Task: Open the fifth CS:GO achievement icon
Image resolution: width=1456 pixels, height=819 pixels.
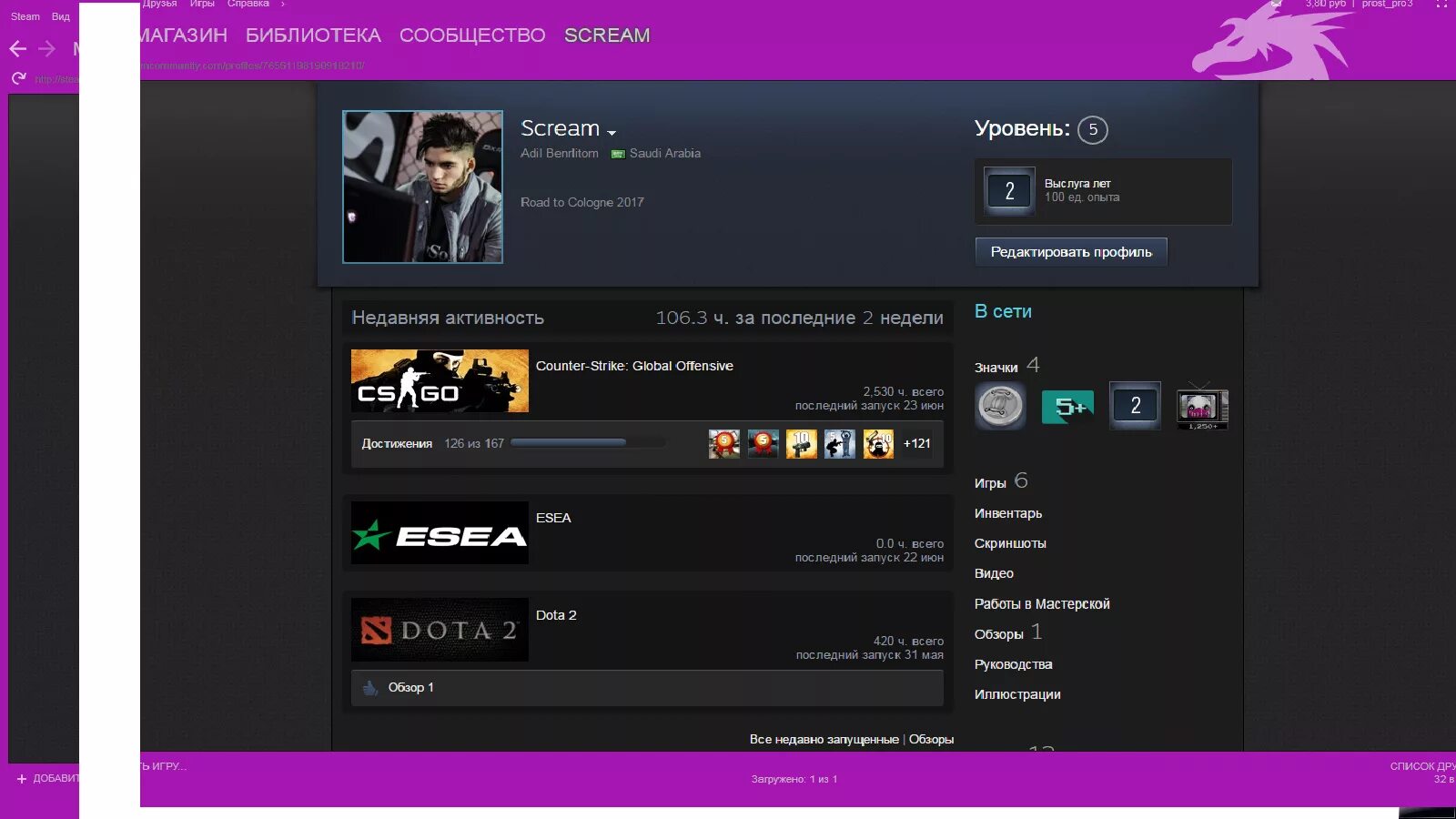Action: (x=878, y=443)
